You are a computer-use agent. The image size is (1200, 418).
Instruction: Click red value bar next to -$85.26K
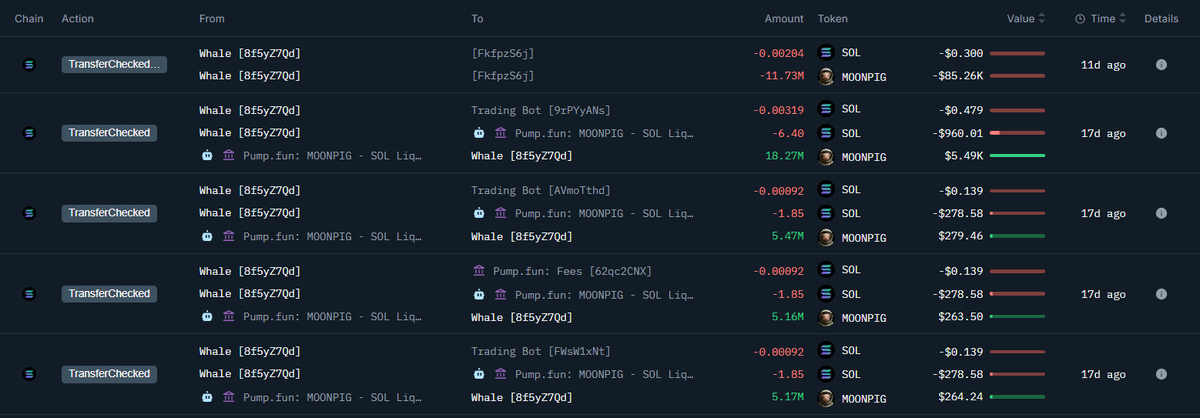click(x=1018, y=76)
